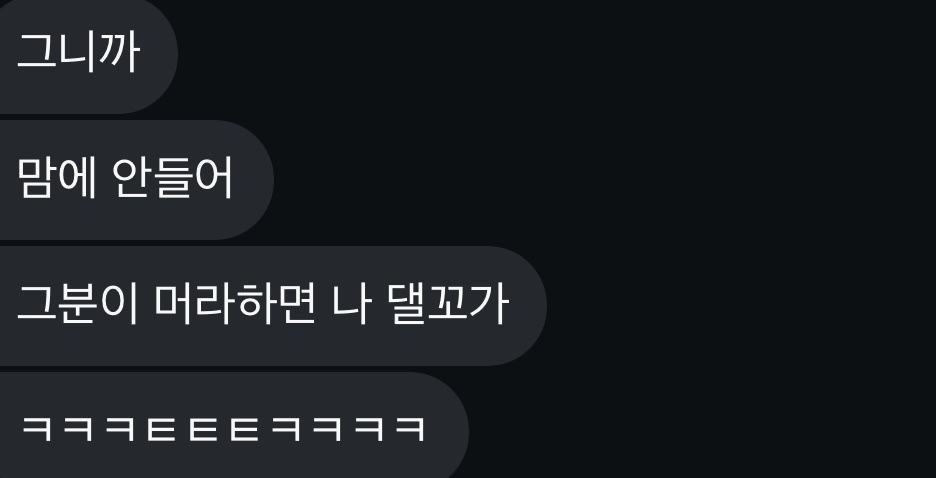Click the '어' syllable ending '안들어'
This screenshot has height=478, width=936.
point(214,178)
